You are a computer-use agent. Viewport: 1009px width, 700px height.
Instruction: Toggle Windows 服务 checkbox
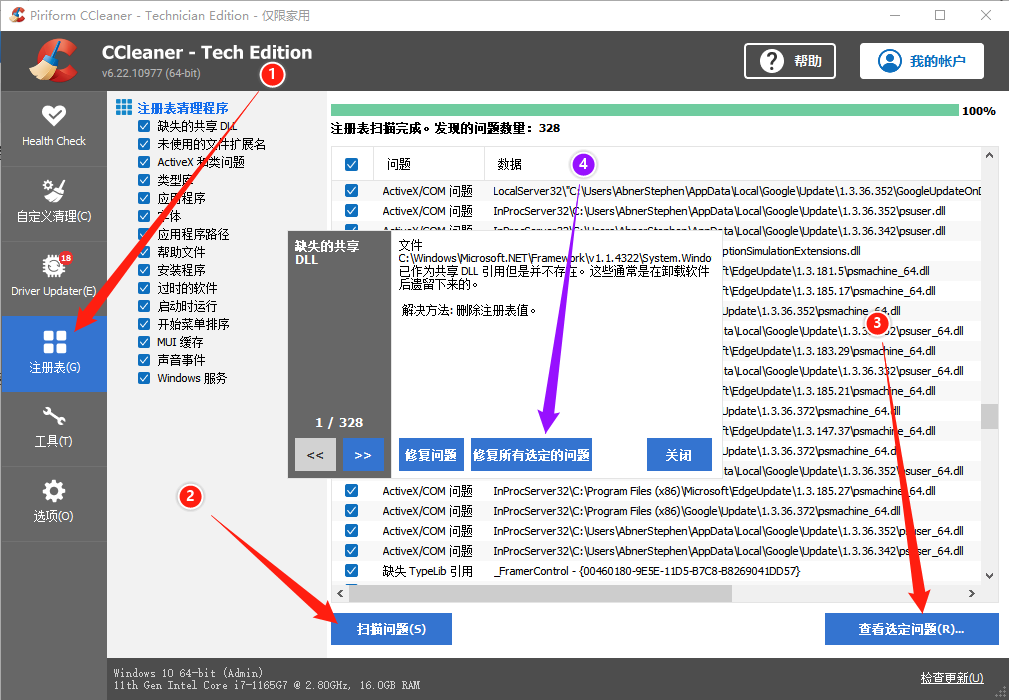[144, 378]
